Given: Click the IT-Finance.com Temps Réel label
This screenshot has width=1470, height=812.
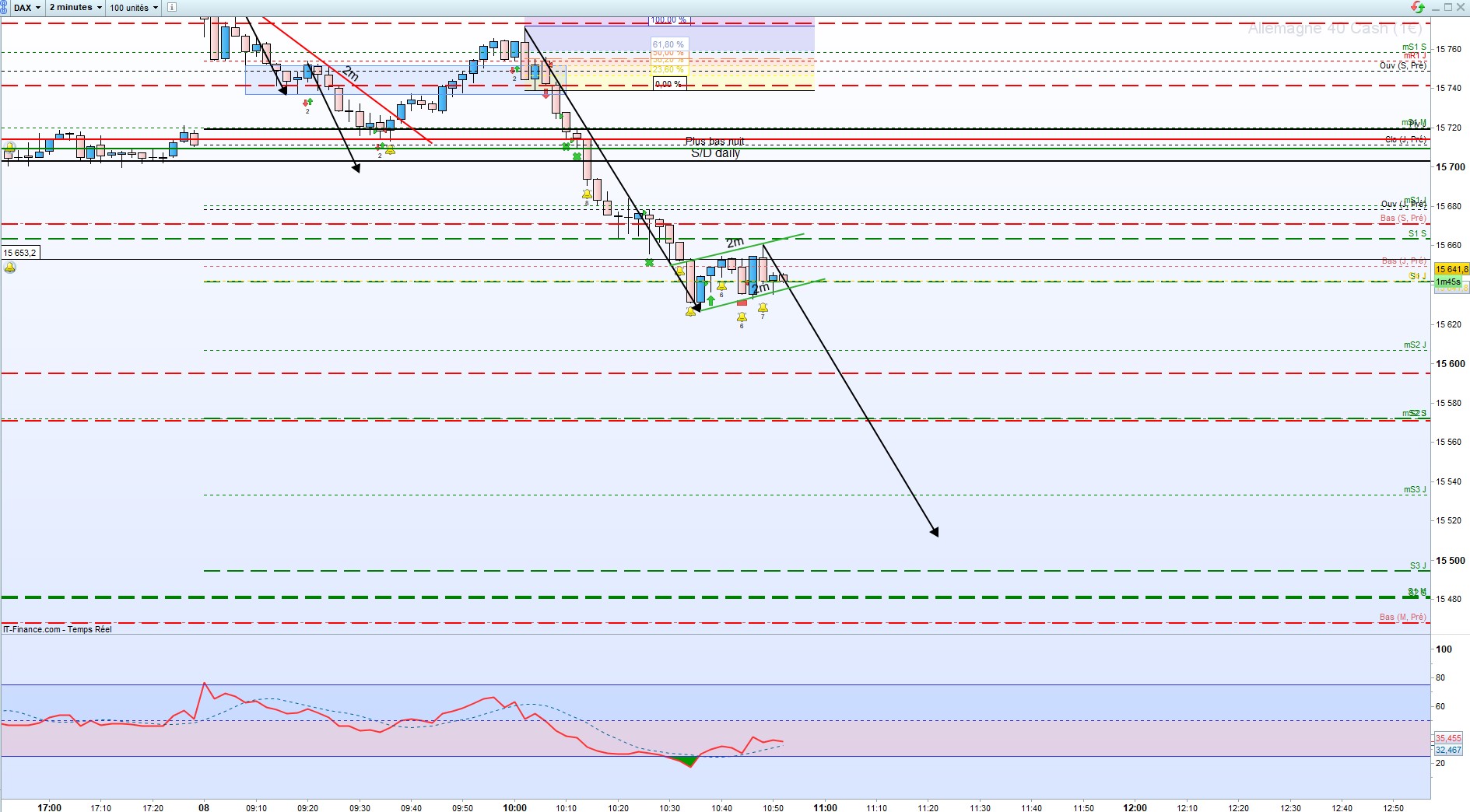Looking at the screenshot, I should (57, 629).
